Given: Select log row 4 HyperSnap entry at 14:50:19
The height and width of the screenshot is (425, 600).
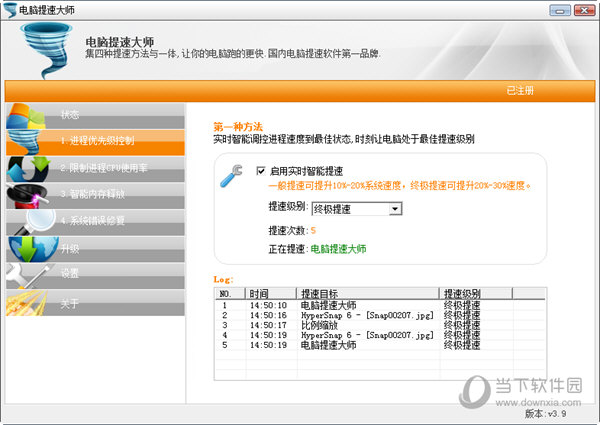Looking at the screenshot, I should [380, 335].
